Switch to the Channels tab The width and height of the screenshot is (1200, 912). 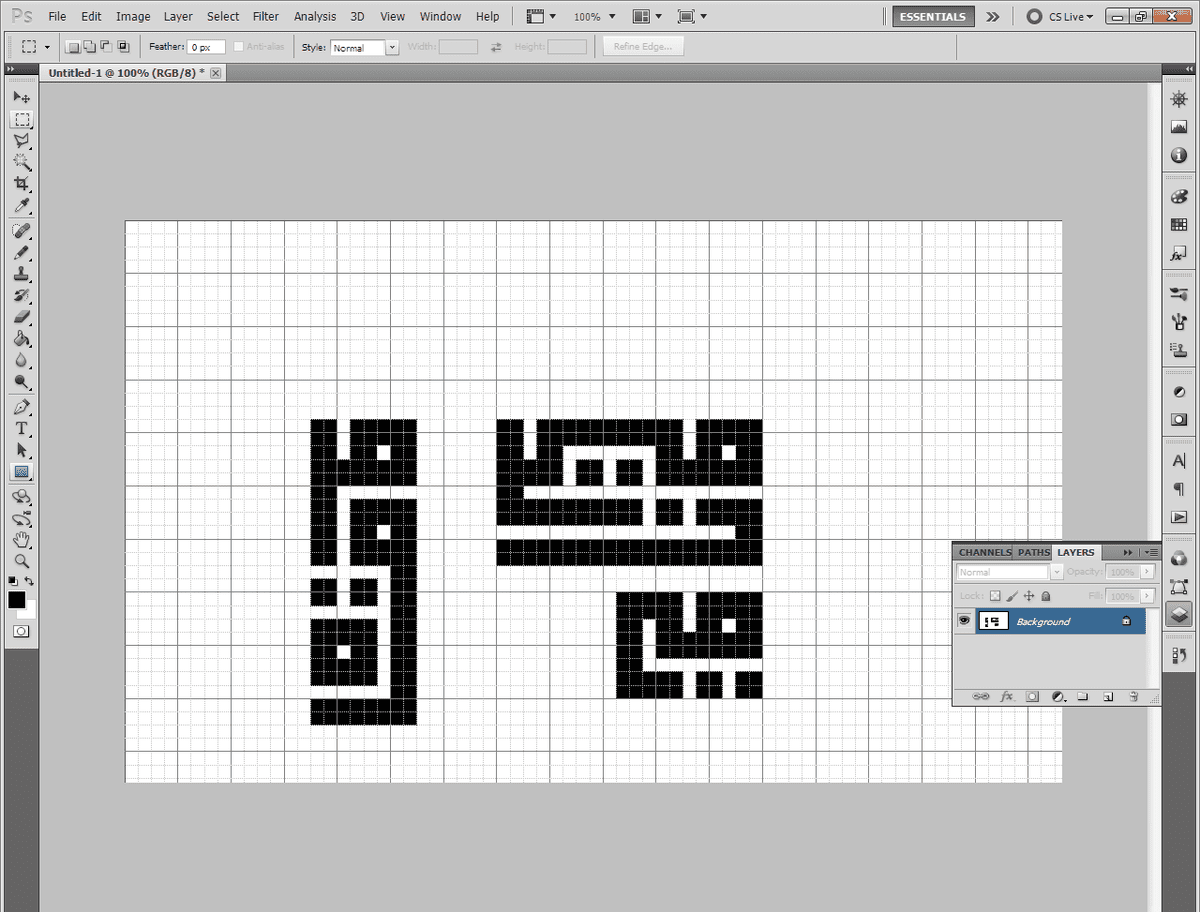[x=984, y=552]
